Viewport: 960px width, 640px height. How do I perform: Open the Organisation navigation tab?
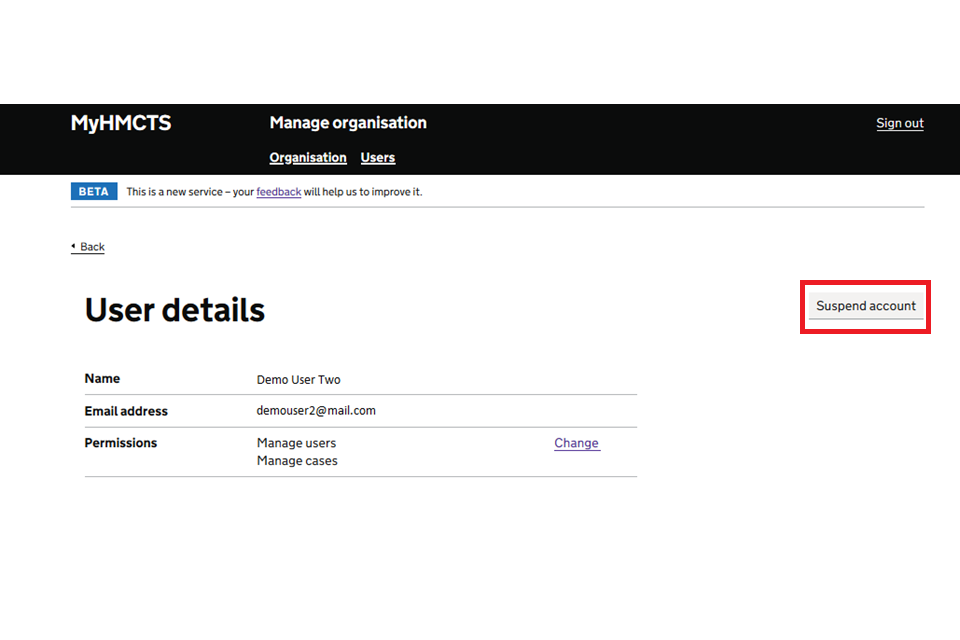coord(308,158)
